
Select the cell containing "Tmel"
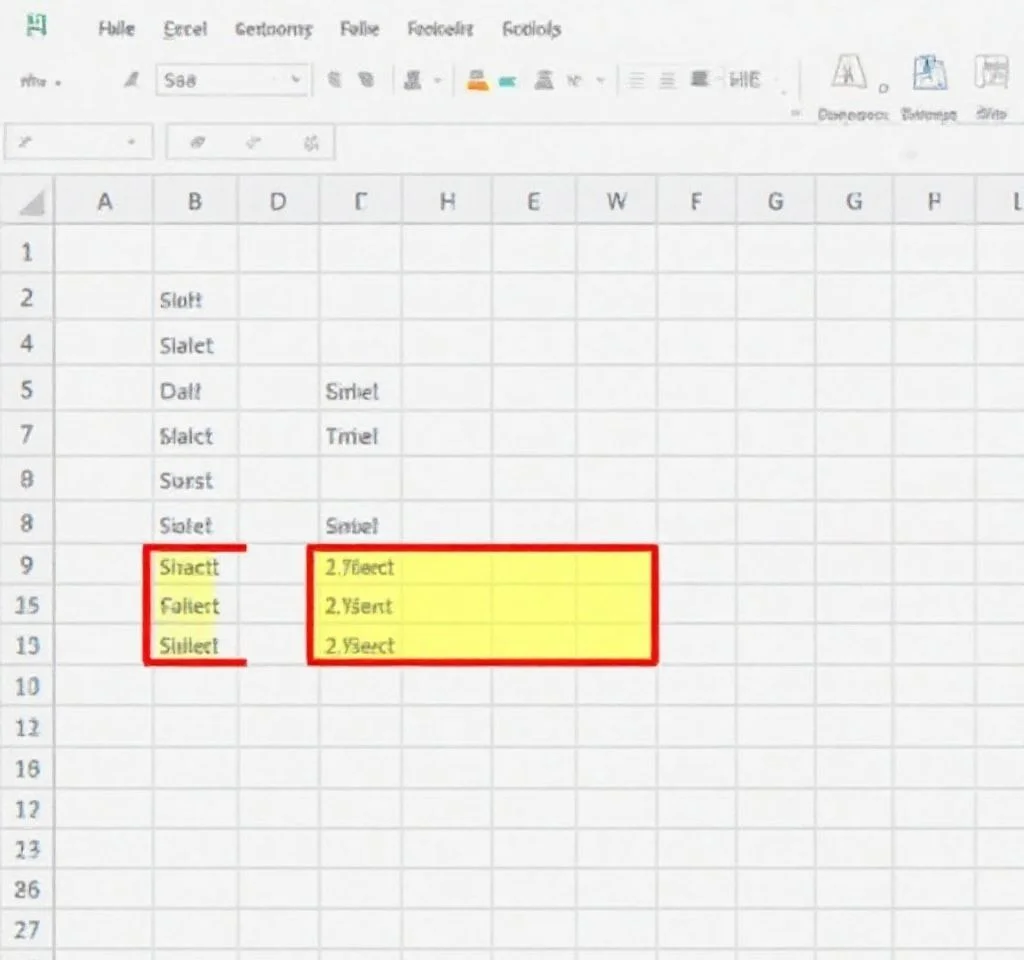352,436
